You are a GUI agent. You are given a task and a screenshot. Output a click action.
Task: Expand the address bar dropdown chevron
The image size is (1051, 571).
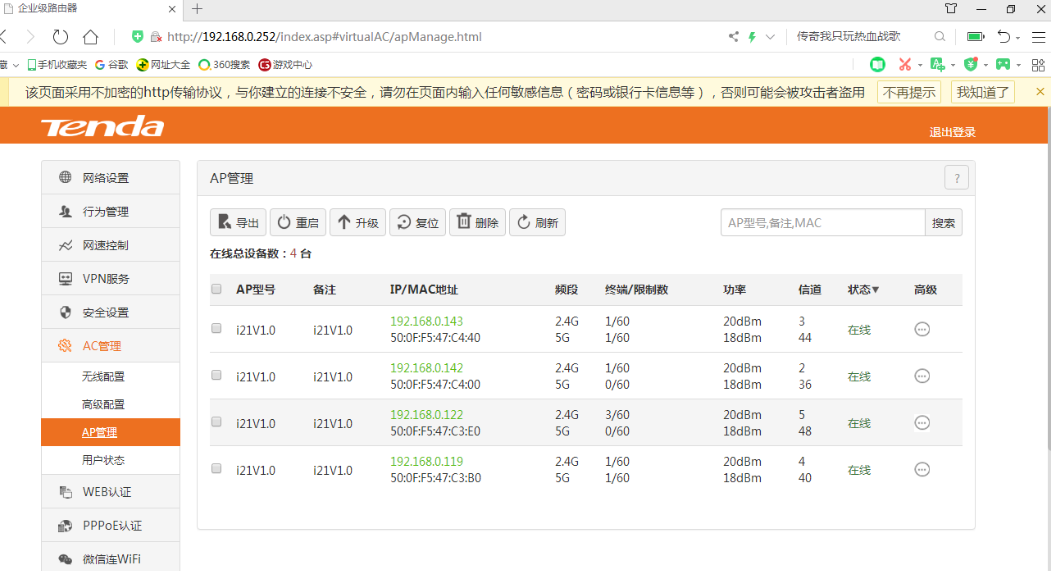(x=770, y=37)
